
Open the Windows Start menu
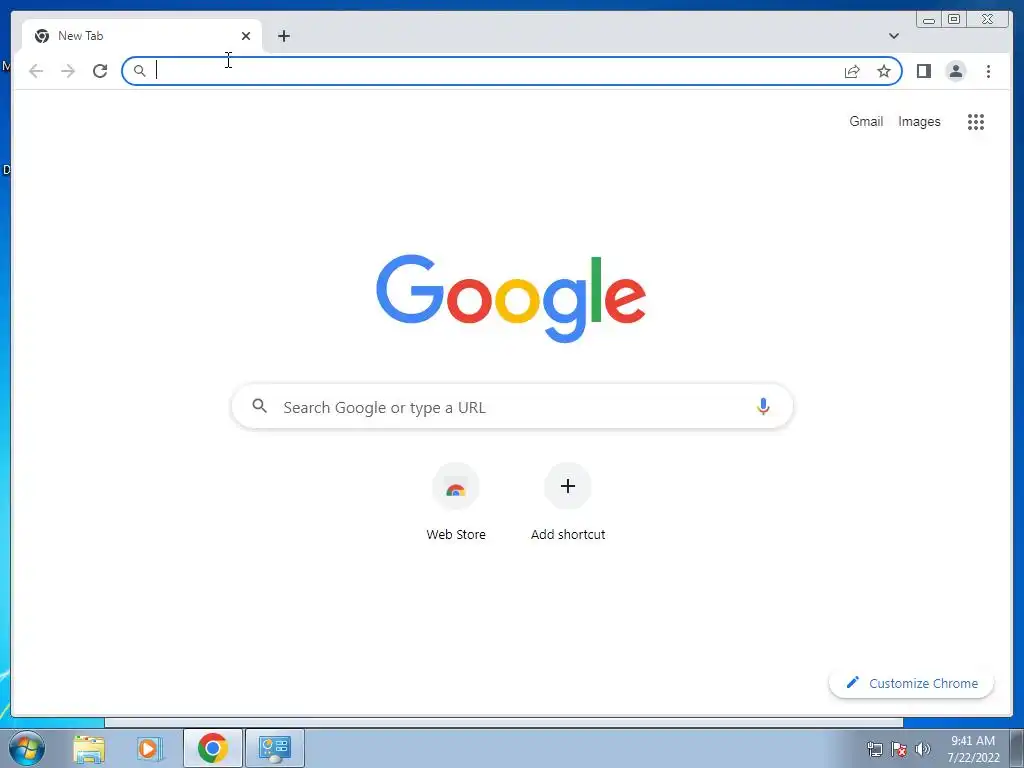pos(26,748)
